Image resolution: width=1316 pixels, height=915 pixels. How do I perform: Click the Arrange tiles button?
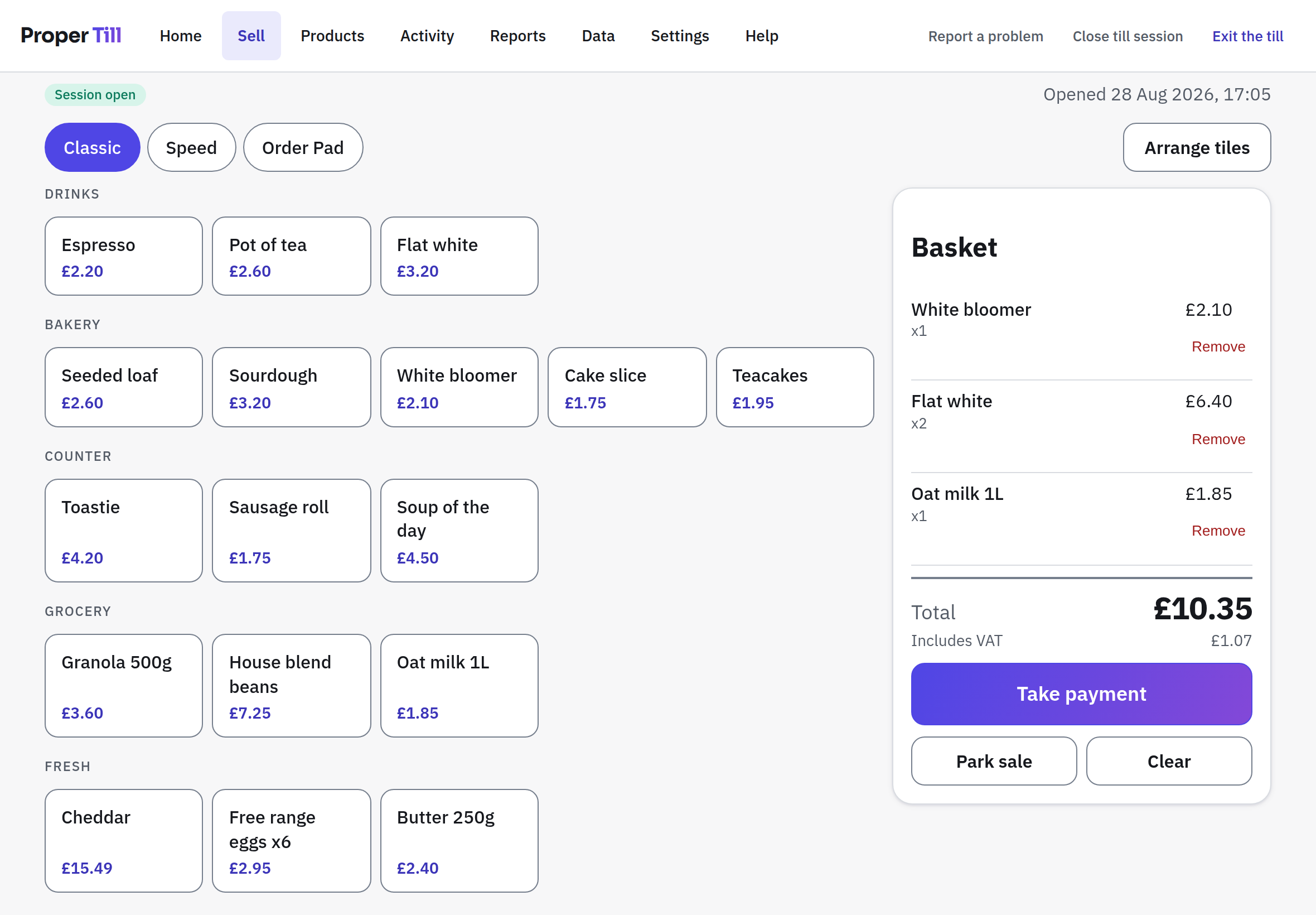click(x=1196, y=147)
